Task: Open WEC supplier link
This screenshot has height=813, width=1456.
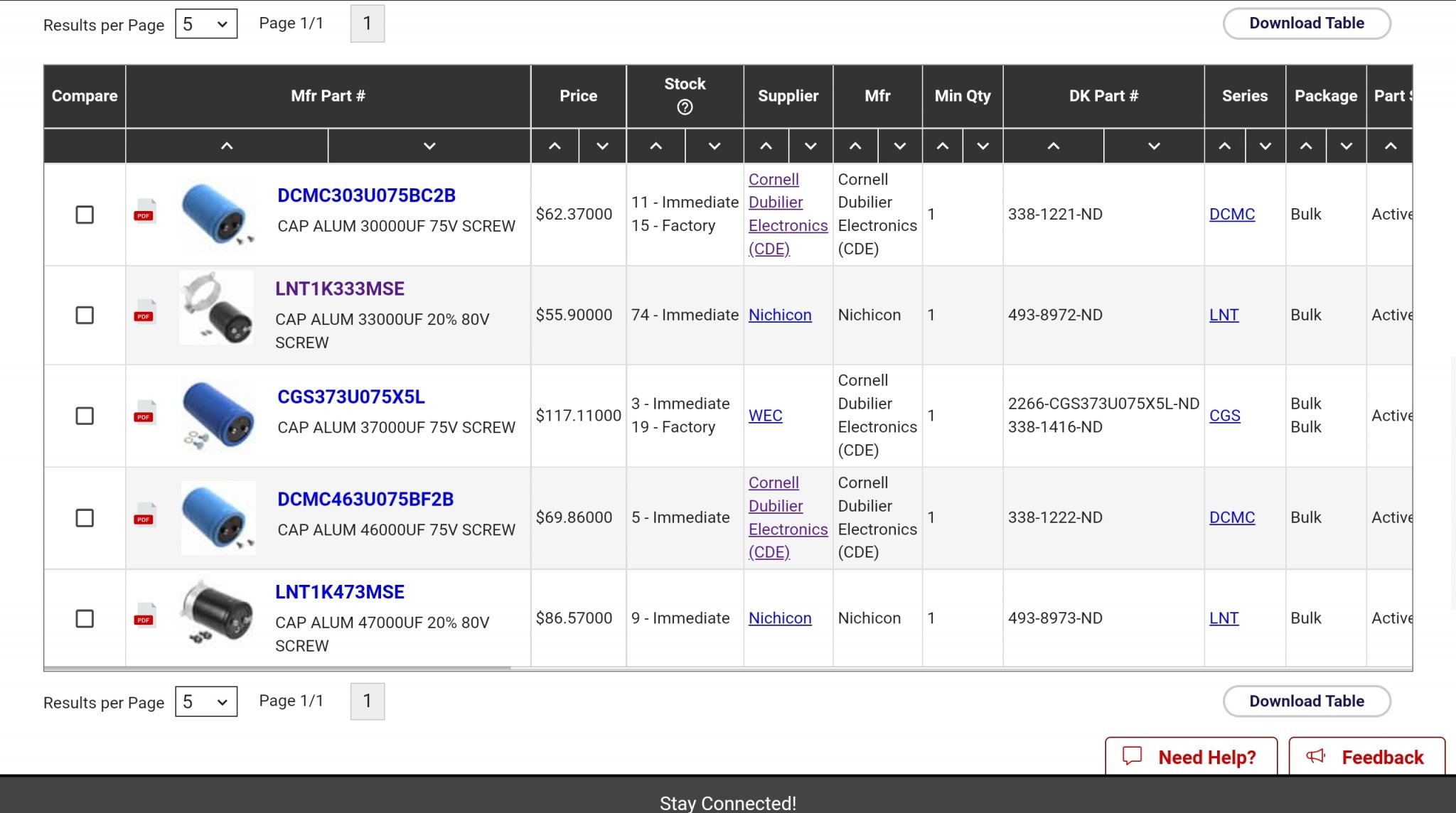Action: pos(766,416)
